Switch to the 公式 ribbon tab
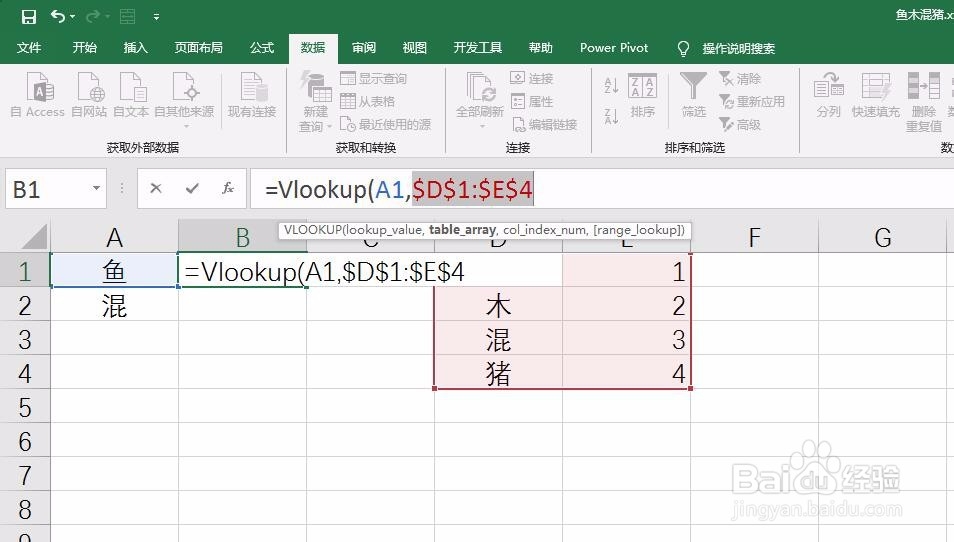Image resolution: width=954 pixels, height=542 pixels. click(262, 47)
